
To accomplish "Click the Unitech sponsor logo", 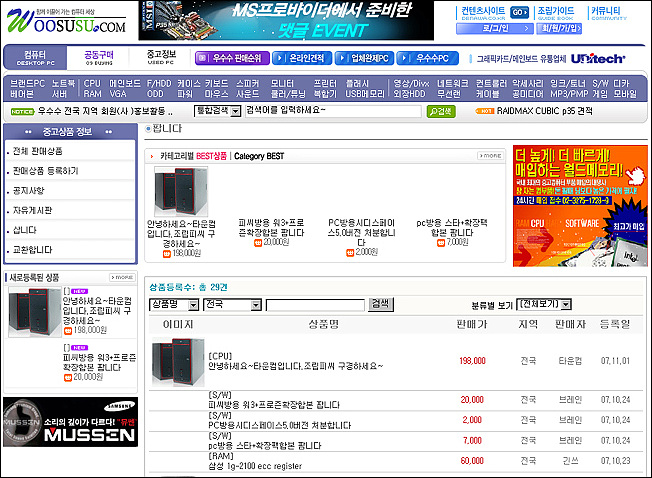I will (598, 59).
